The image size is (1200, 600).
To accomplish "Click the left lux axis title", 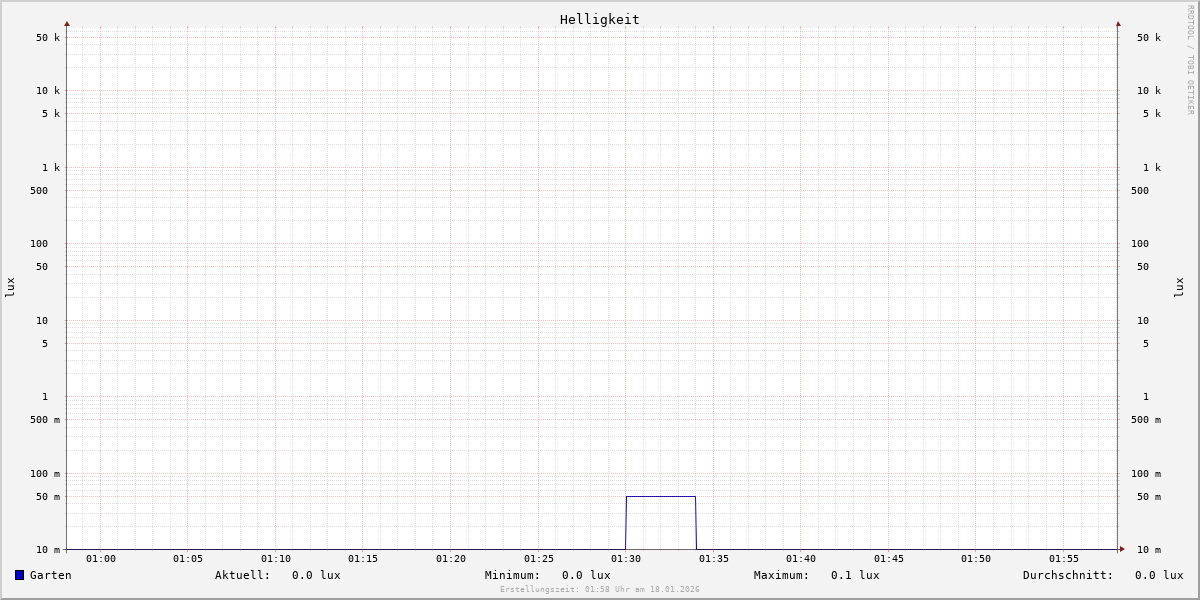I will point(10,287).
